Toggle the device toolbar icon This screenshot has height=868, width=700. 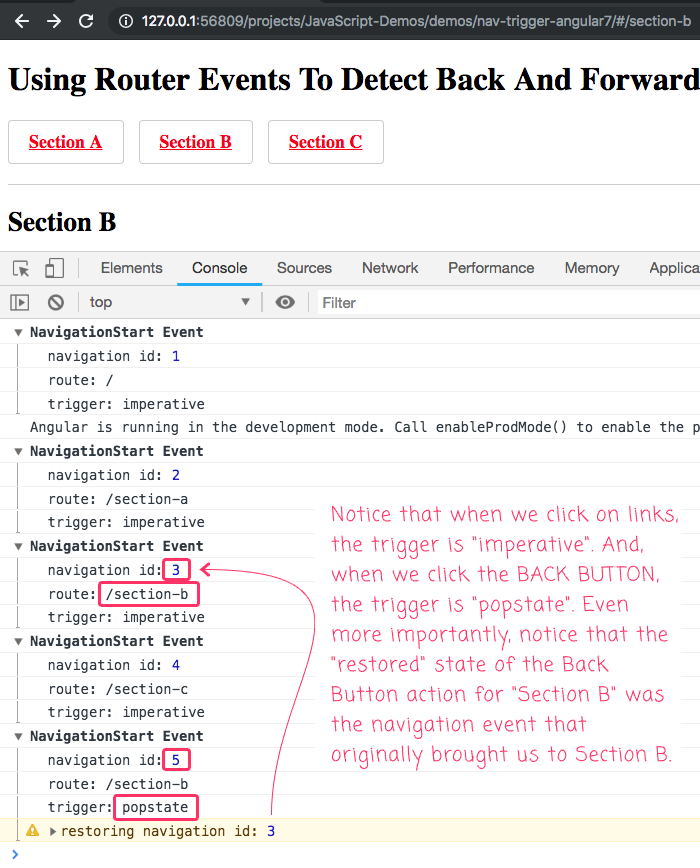(54, 268)
